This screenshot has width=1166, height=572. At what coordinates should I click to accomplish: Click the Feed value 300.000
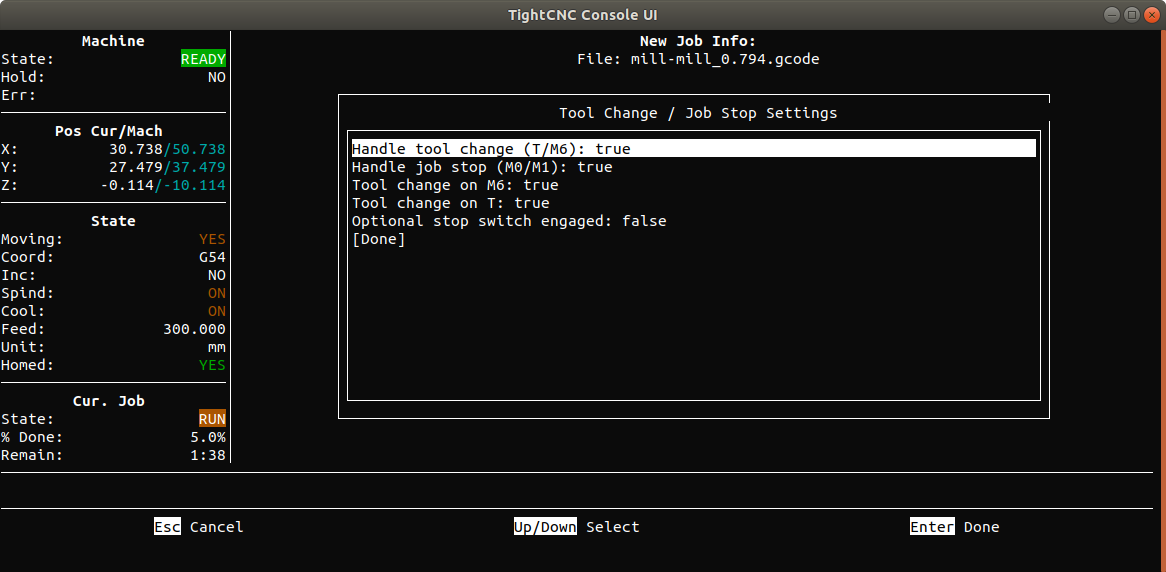(x=194, y=330)
